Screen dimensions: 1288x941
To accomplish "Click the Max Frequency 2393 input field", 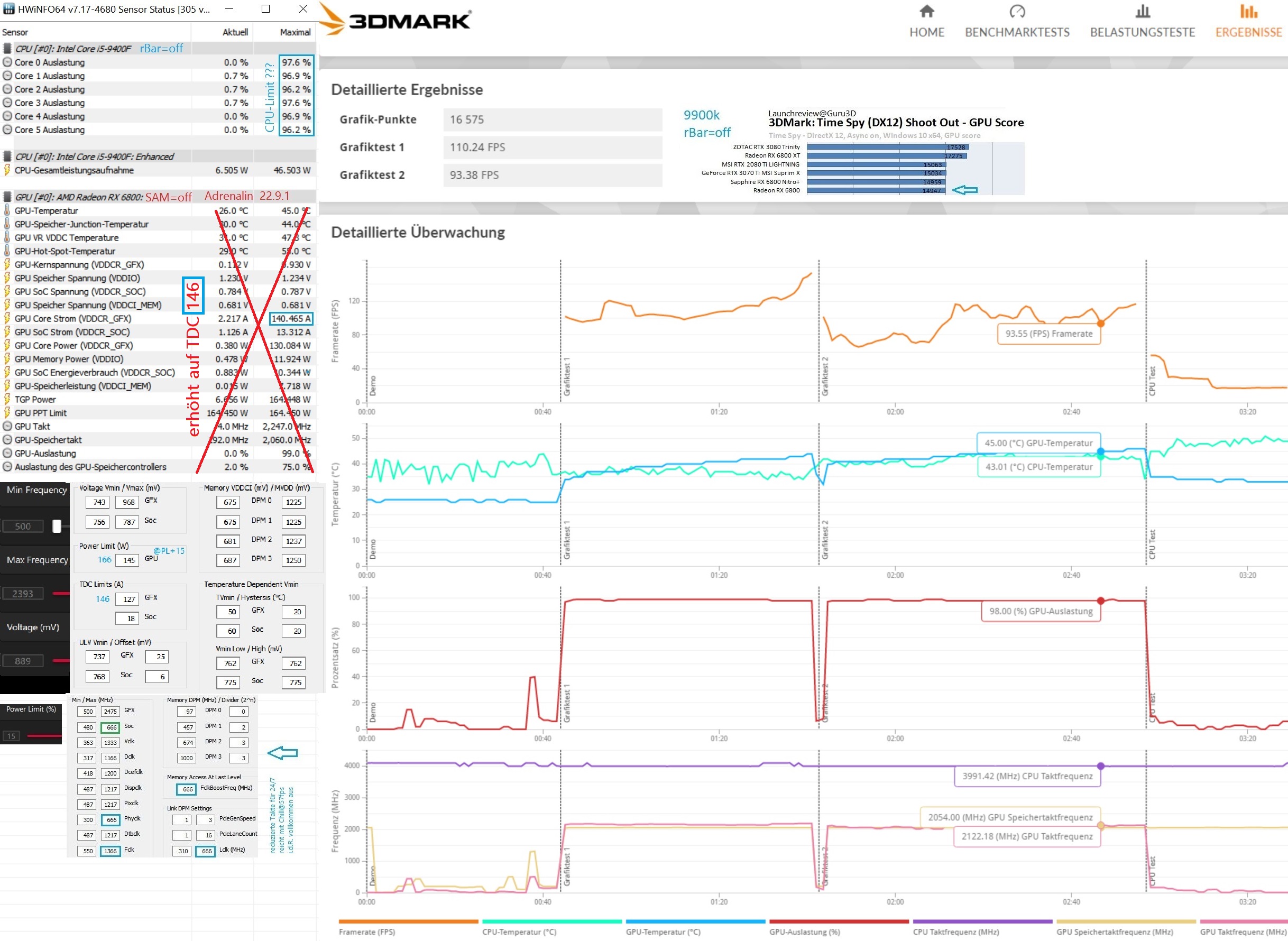I will pyautogui.click(x=23, y=594).
